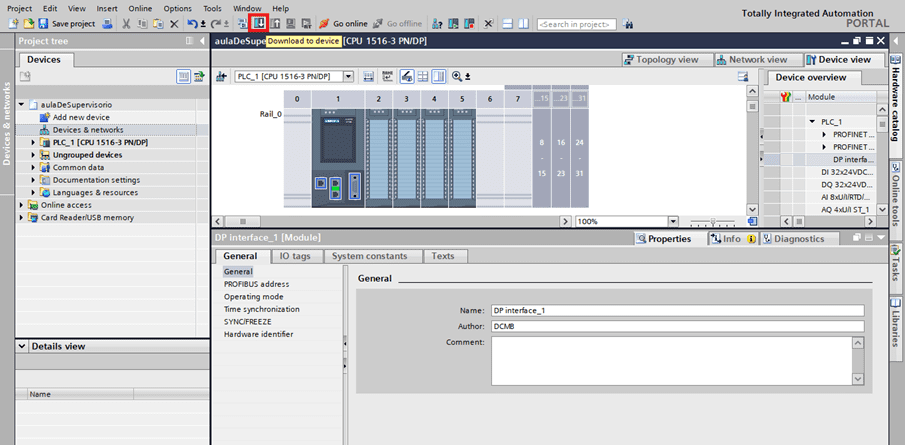Switch to Network view tab

tap(757, 59)
